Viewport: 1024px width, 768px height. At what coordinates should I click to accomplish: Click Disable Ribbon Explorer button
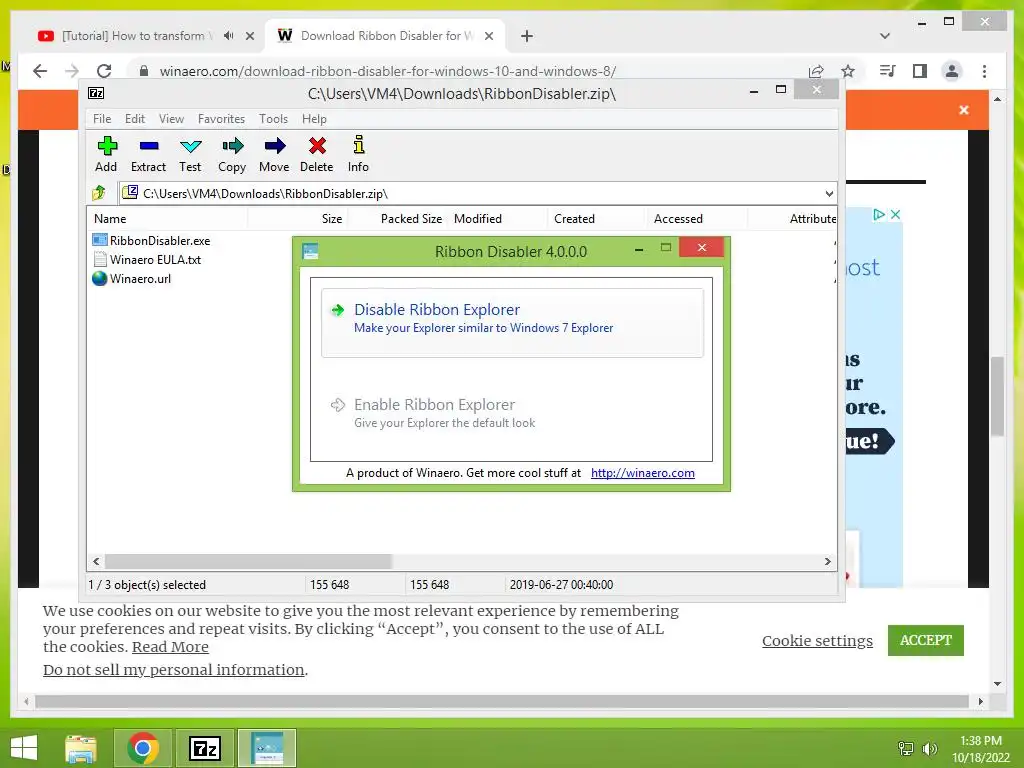click(512, 323)
